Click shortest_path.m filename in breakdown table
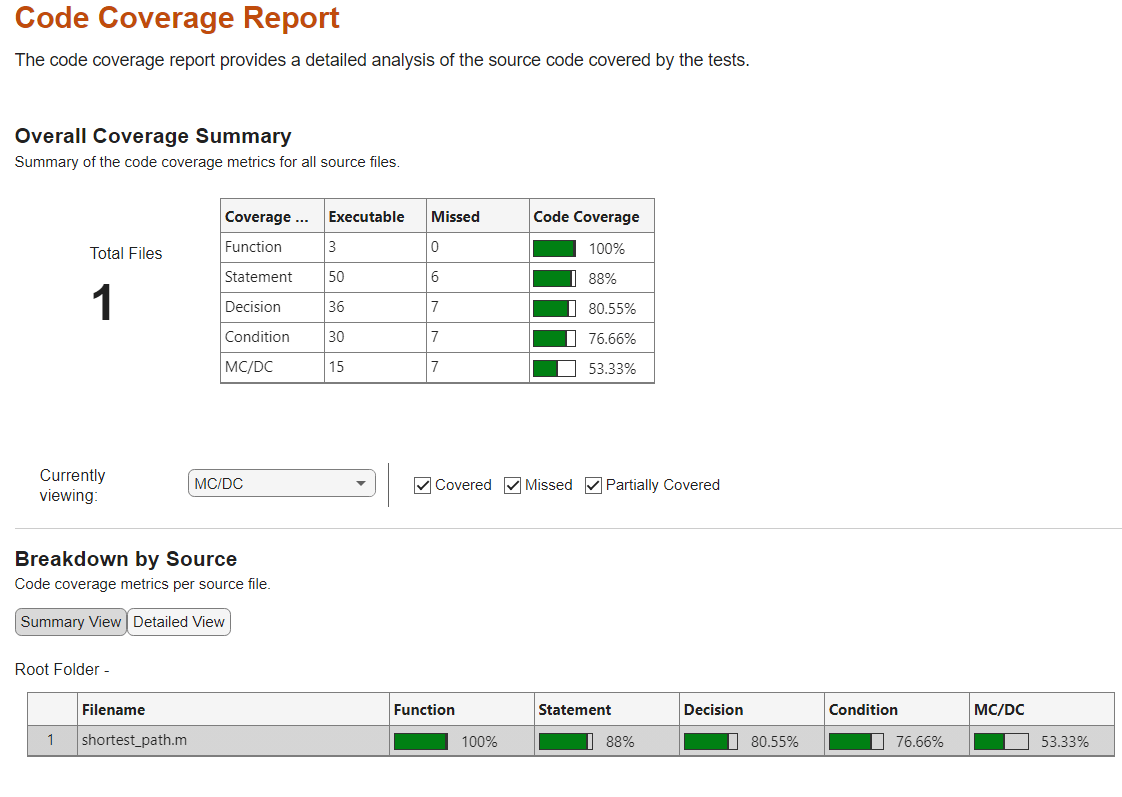1122x797 pixels. pos(134,741)
